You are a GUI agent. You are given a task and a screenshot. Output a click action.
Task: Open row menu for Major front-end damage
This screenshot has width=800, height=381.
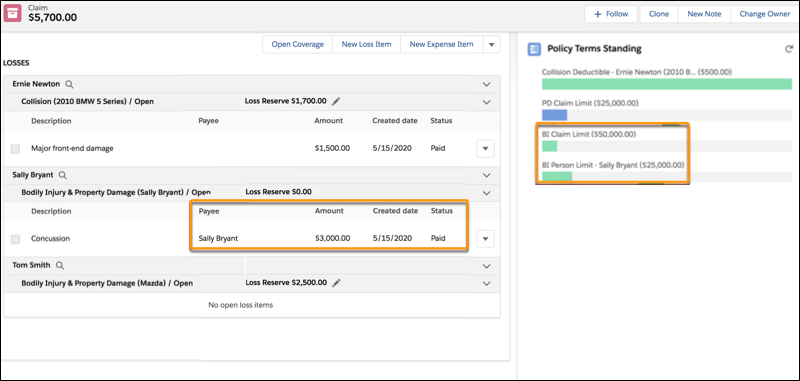pos(485,149)
